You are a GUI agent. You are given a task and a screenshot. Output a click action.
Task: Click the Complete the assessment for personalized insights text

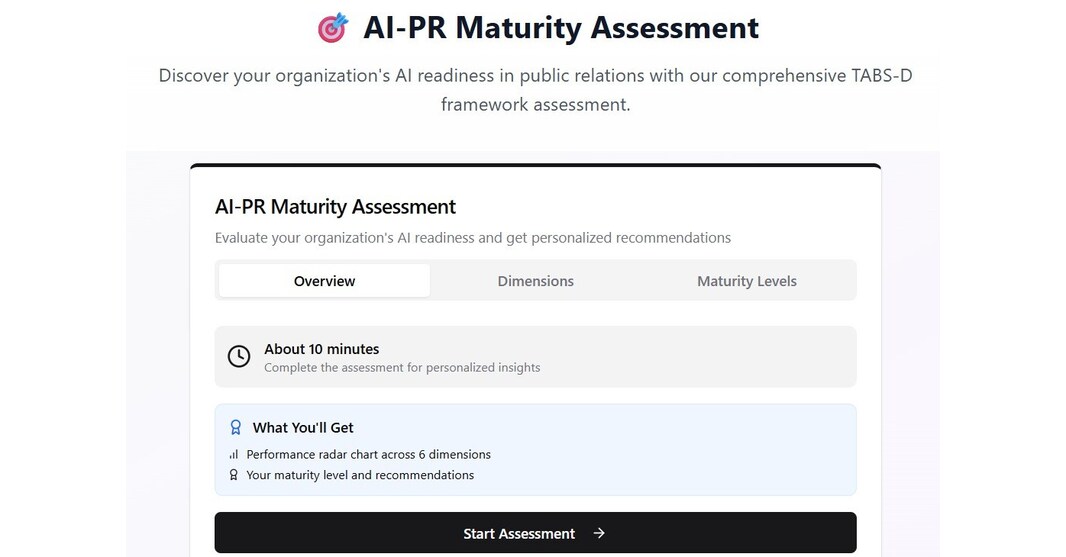click(402, 367)
